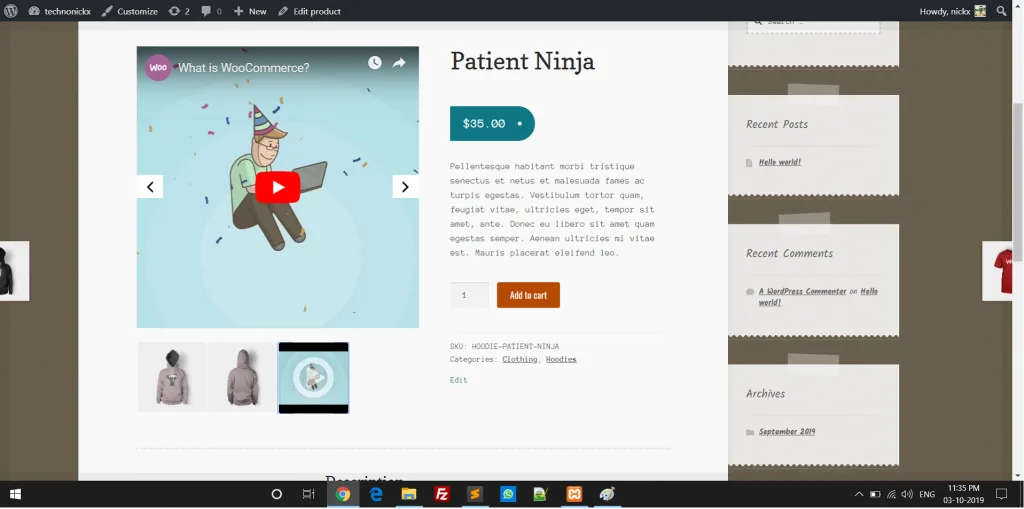1024x509 pixels.
Task: Open the volume control in tray
Action: (907, 495)
